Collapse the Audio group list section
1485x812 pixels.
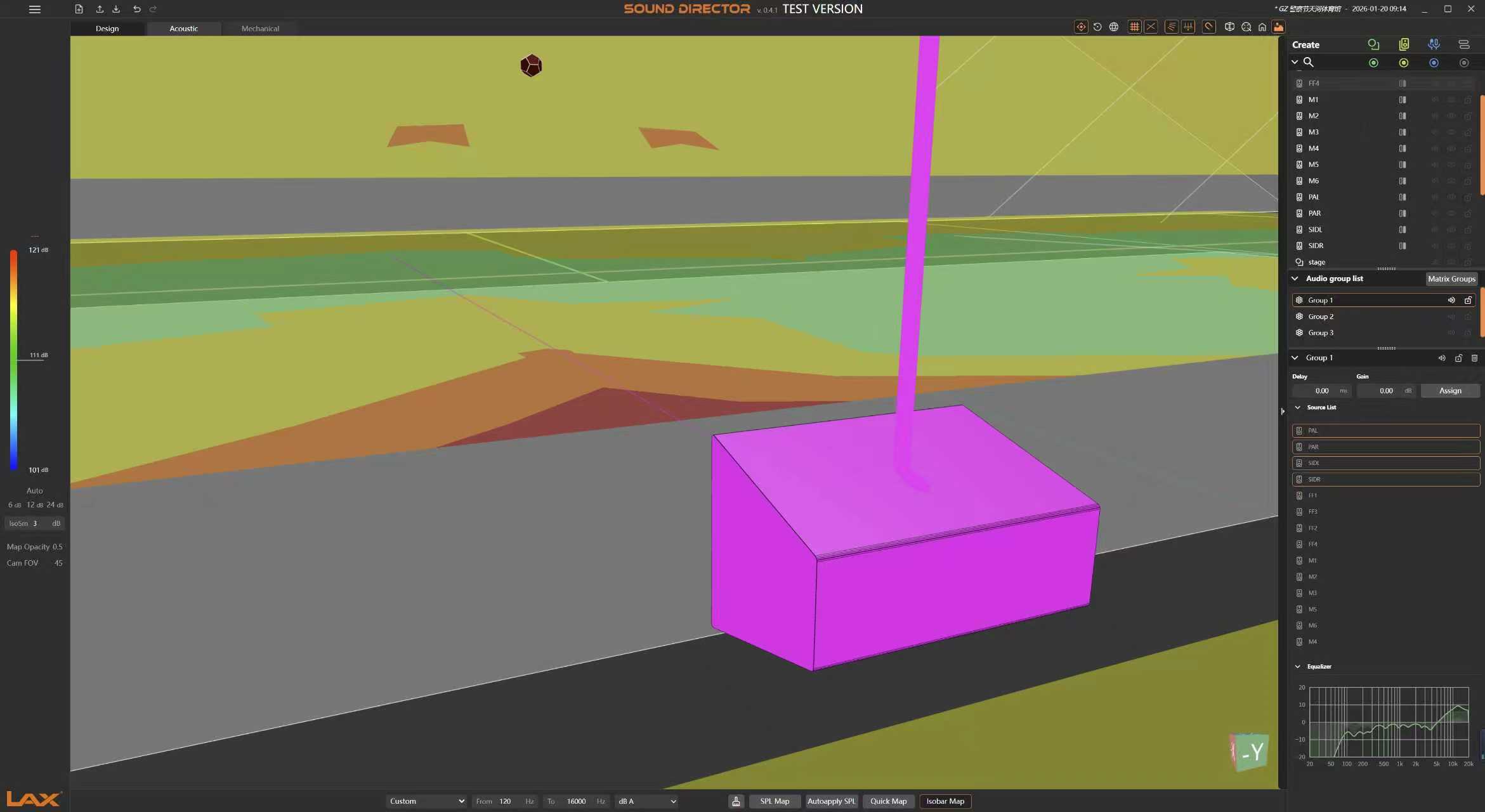pyautogui.click(x=1295, y=278)
